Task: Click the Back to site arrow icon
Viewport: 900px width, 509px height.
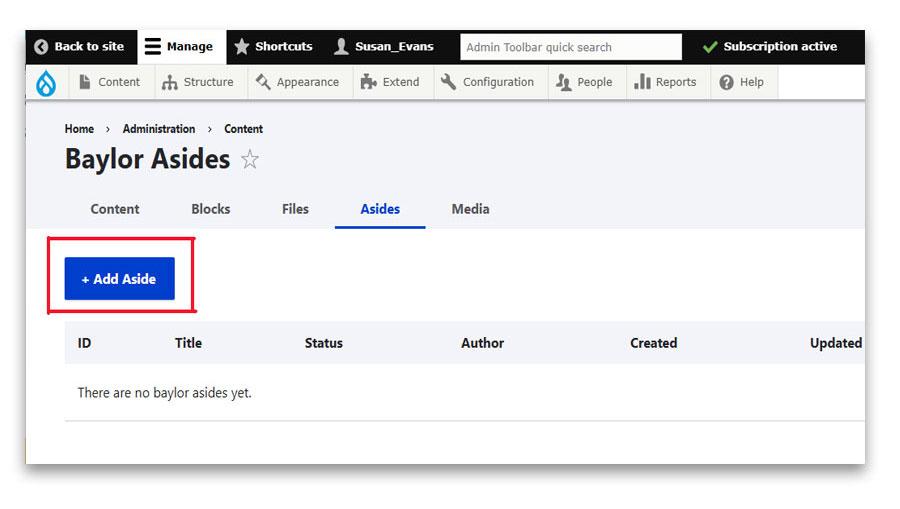Action: [x=41, y=46]
